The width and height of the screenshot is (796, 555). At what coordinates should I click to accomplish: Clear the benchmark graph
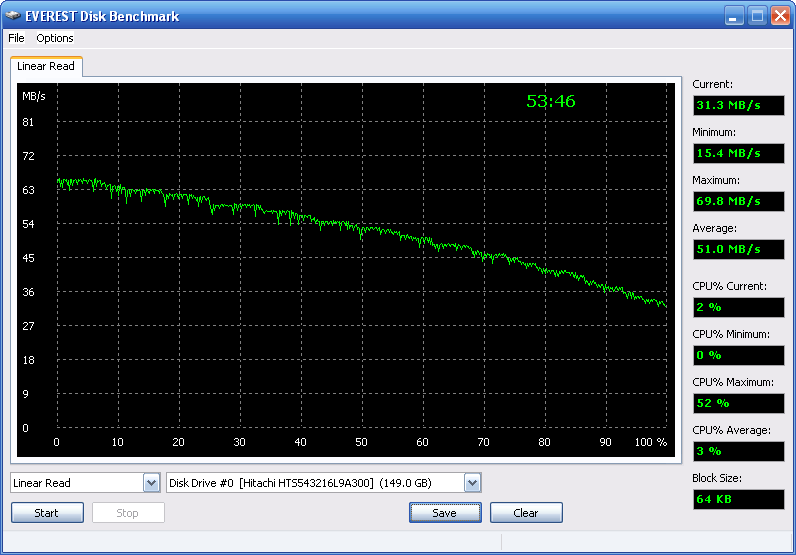526,513
